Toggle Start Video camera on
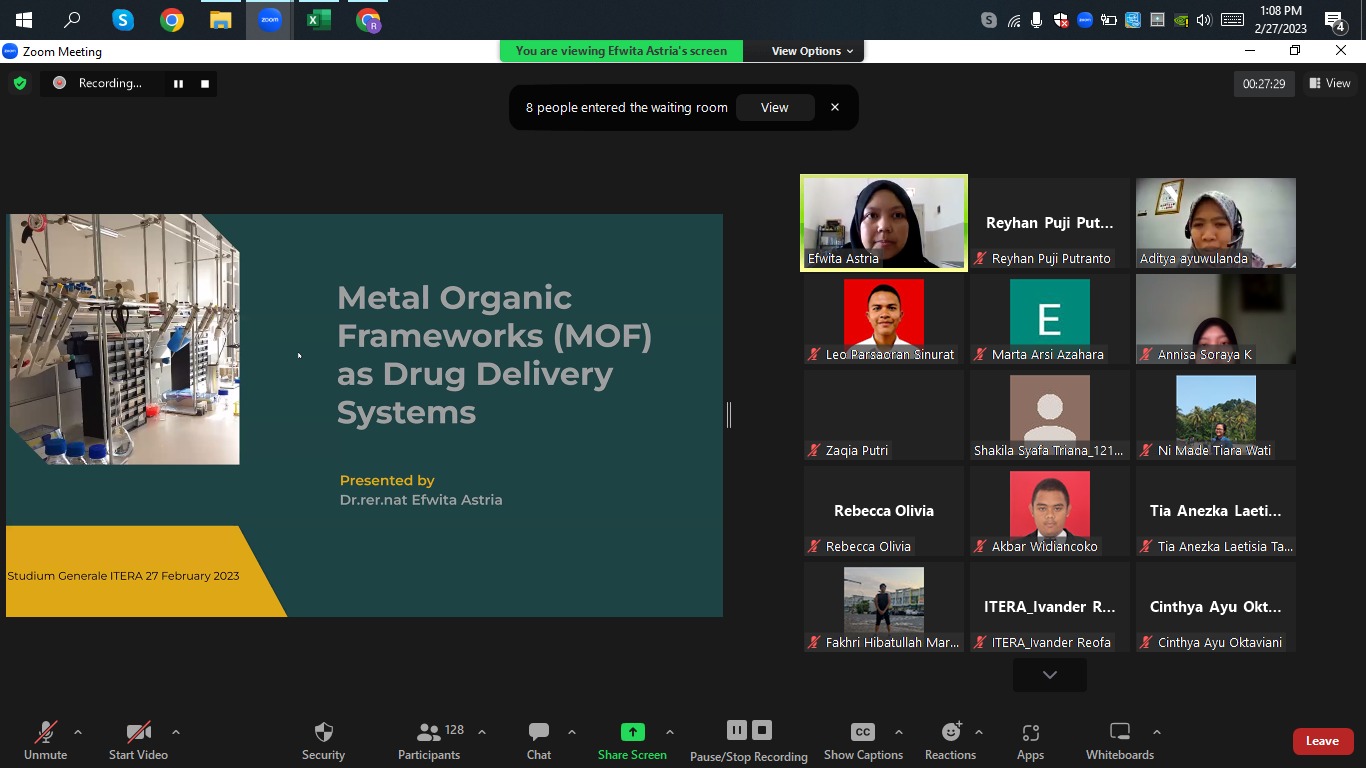 [x=138, y=733]
